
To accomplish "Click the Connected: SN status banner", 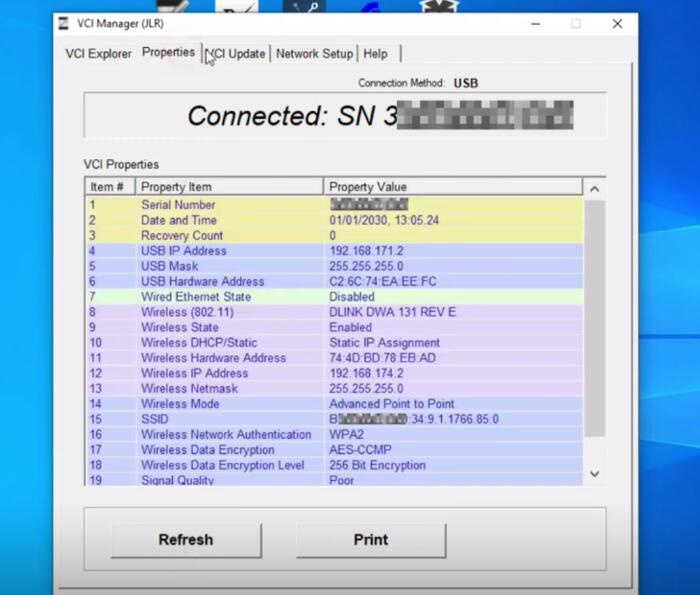I will pyautogui.click(x=345, y=116).
